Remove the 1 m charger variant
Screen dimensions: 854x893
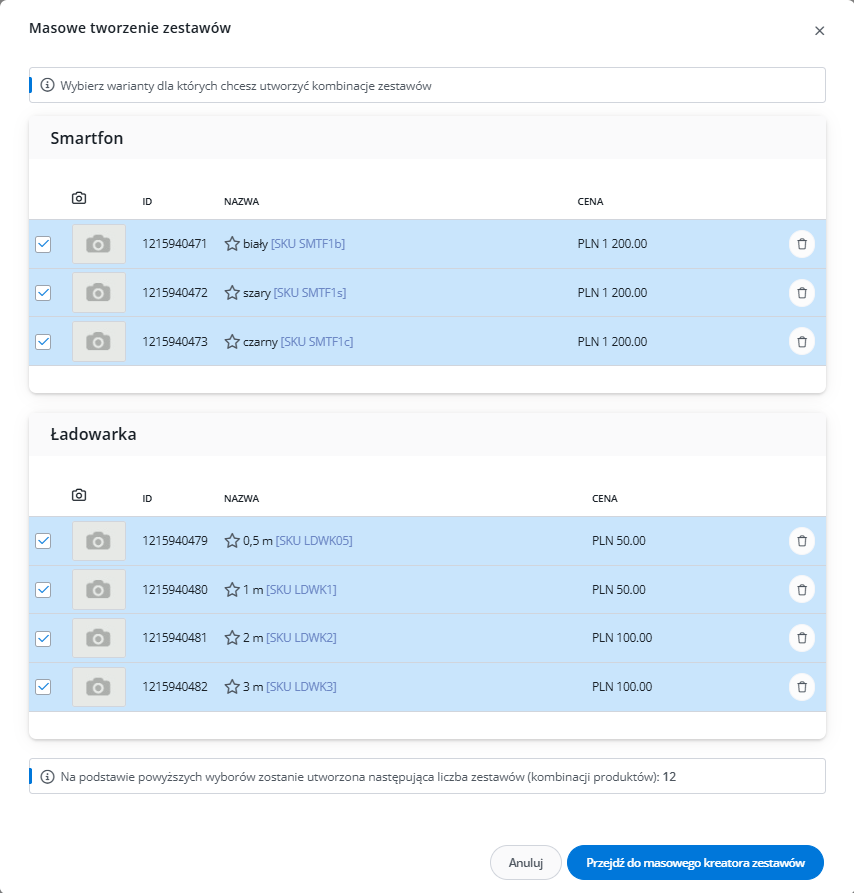pyautogui.click(x=802, y=589)
